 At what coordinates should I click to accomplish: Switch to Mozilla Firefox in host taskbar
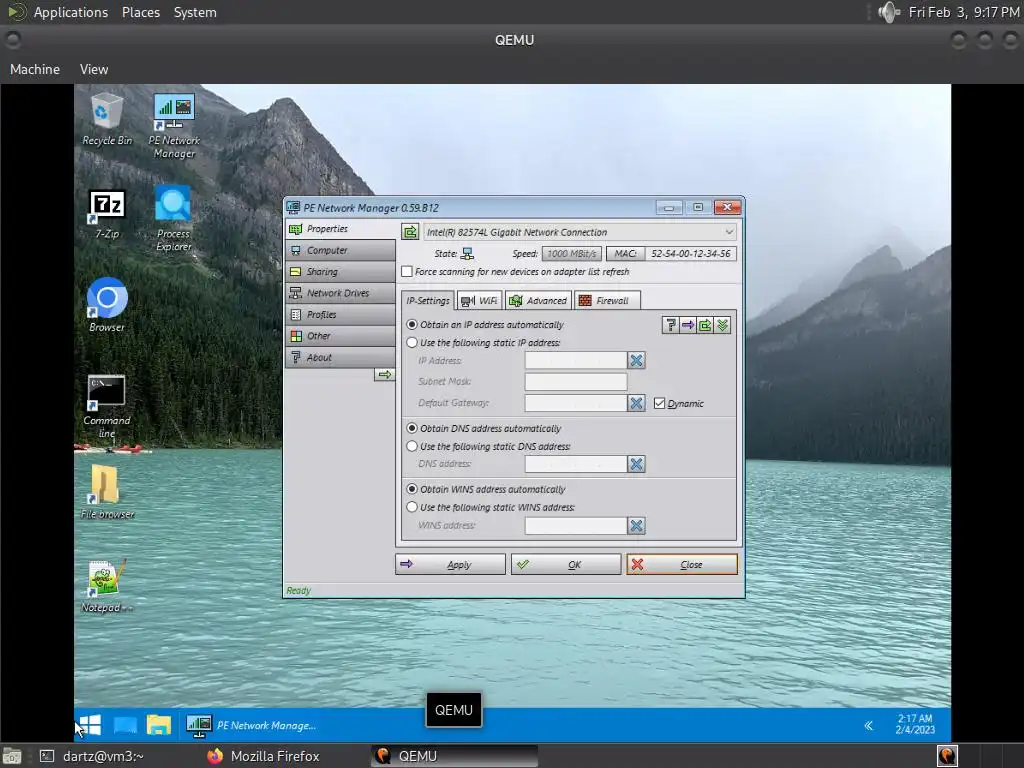[x=263, y=756]
